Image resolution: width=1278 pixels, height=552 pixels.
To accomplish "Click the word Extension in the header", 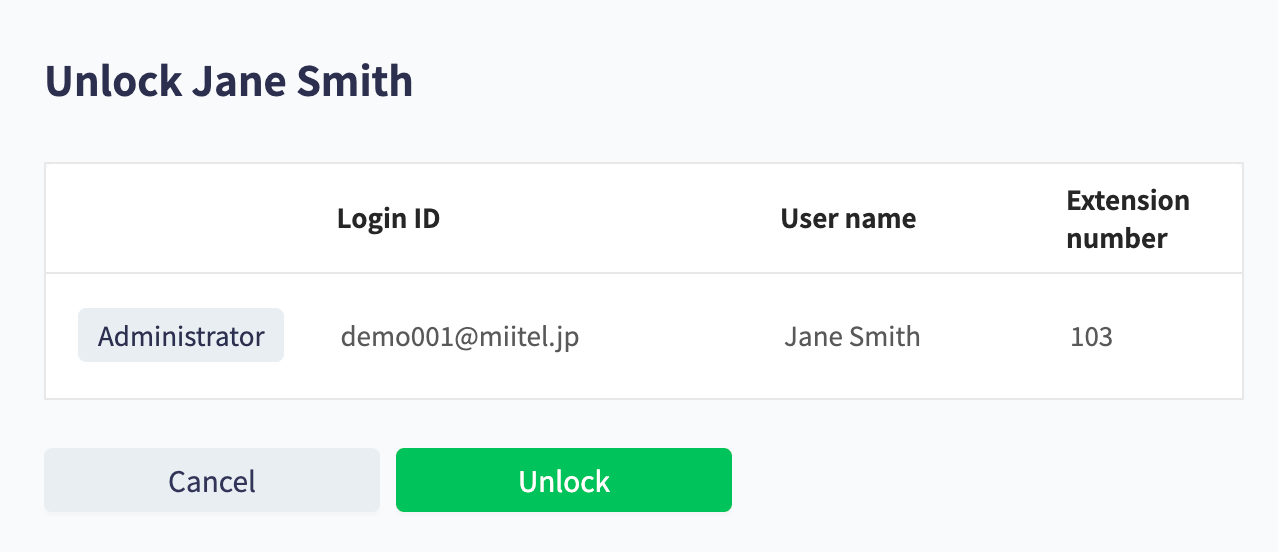I will click(x=1128, y=200).
